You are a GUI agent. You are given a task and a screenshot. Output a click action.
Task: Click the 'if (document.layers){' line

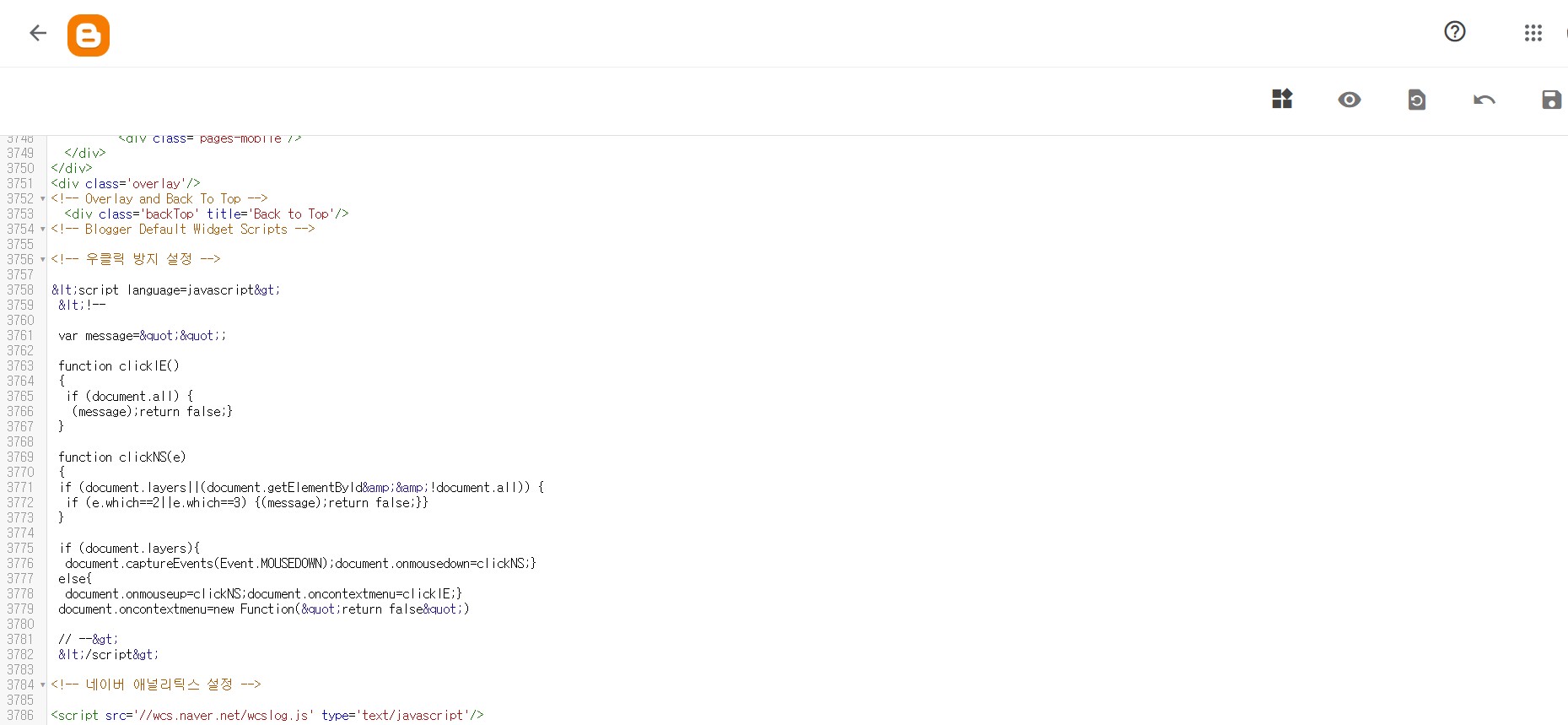pyautogui.click(x=130, y=549)
